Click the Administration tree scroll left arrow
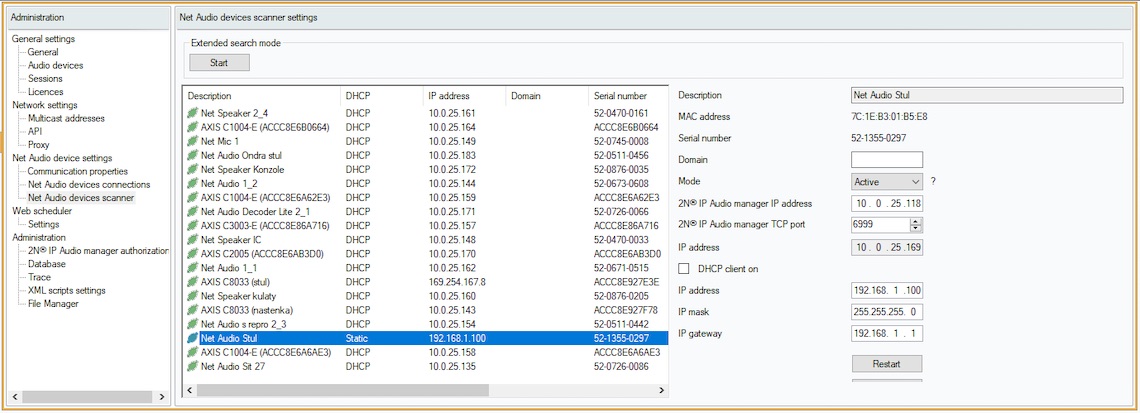 15,397
